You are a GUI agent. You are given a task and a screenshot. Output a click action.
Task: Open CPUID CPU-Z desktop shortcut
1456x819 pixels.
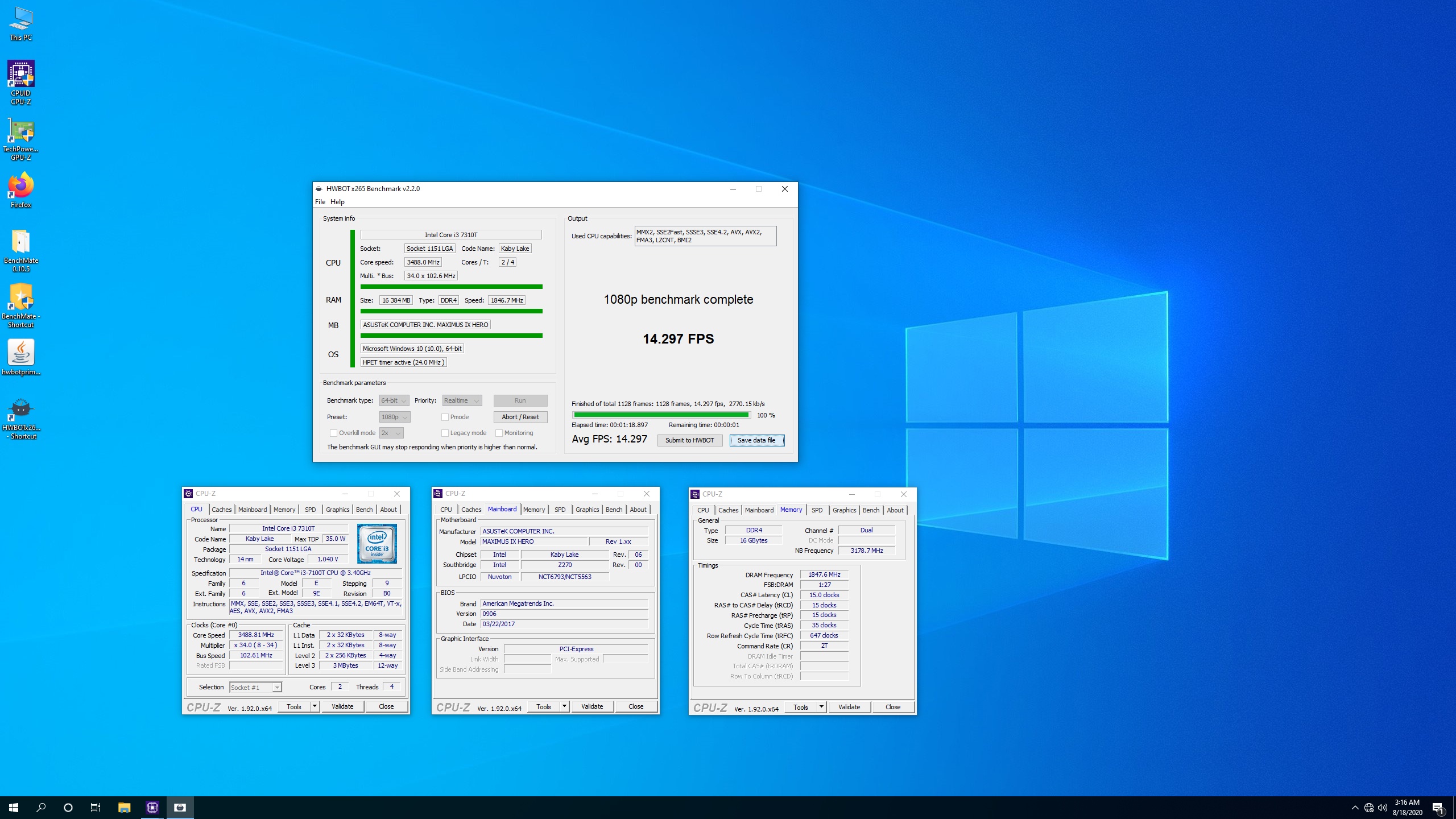click(21, 82)
